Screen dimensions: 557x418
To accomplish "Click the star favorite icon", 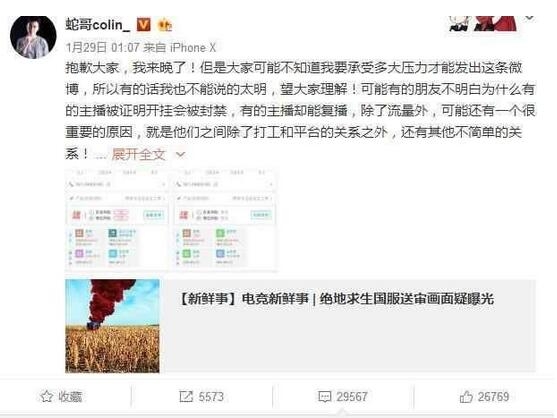I will point(47,396).
